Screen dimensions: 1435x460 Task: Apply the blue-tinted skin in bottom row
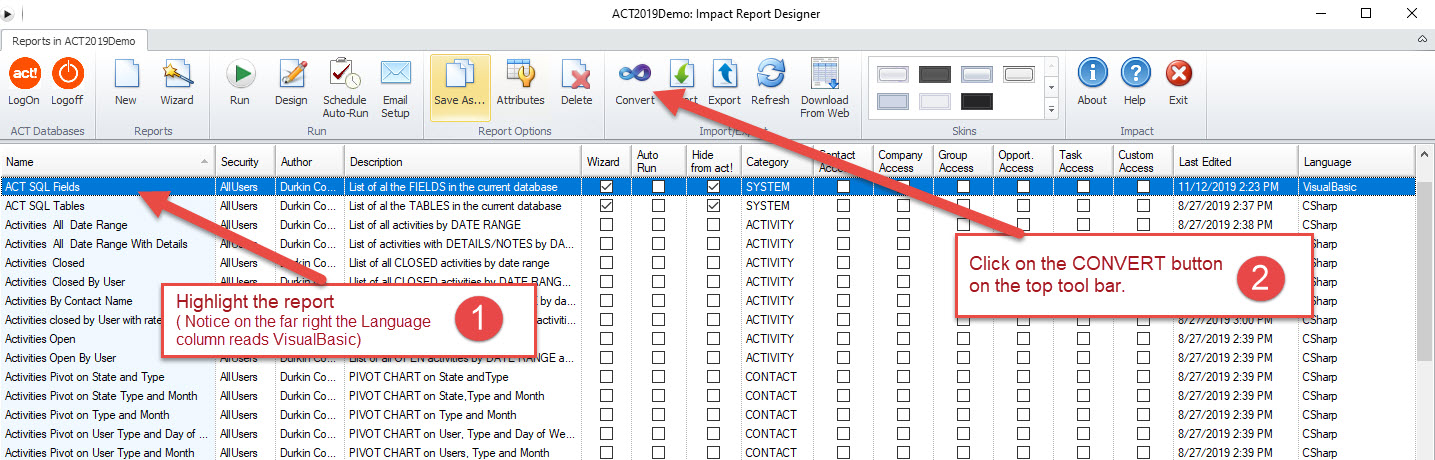[892, 101]
